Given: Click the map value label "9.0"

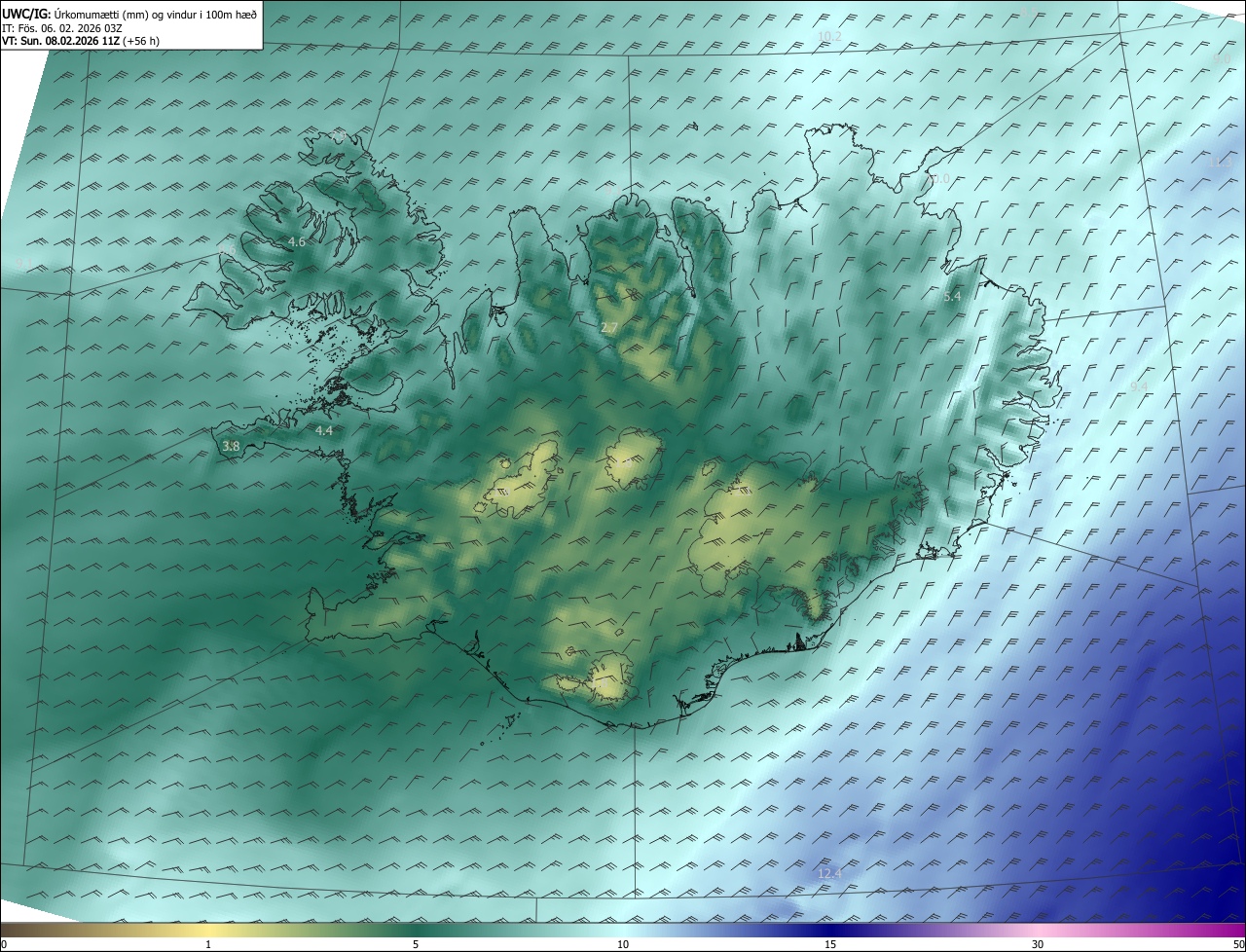Looking at the screenshot, I should (1222, 59).
